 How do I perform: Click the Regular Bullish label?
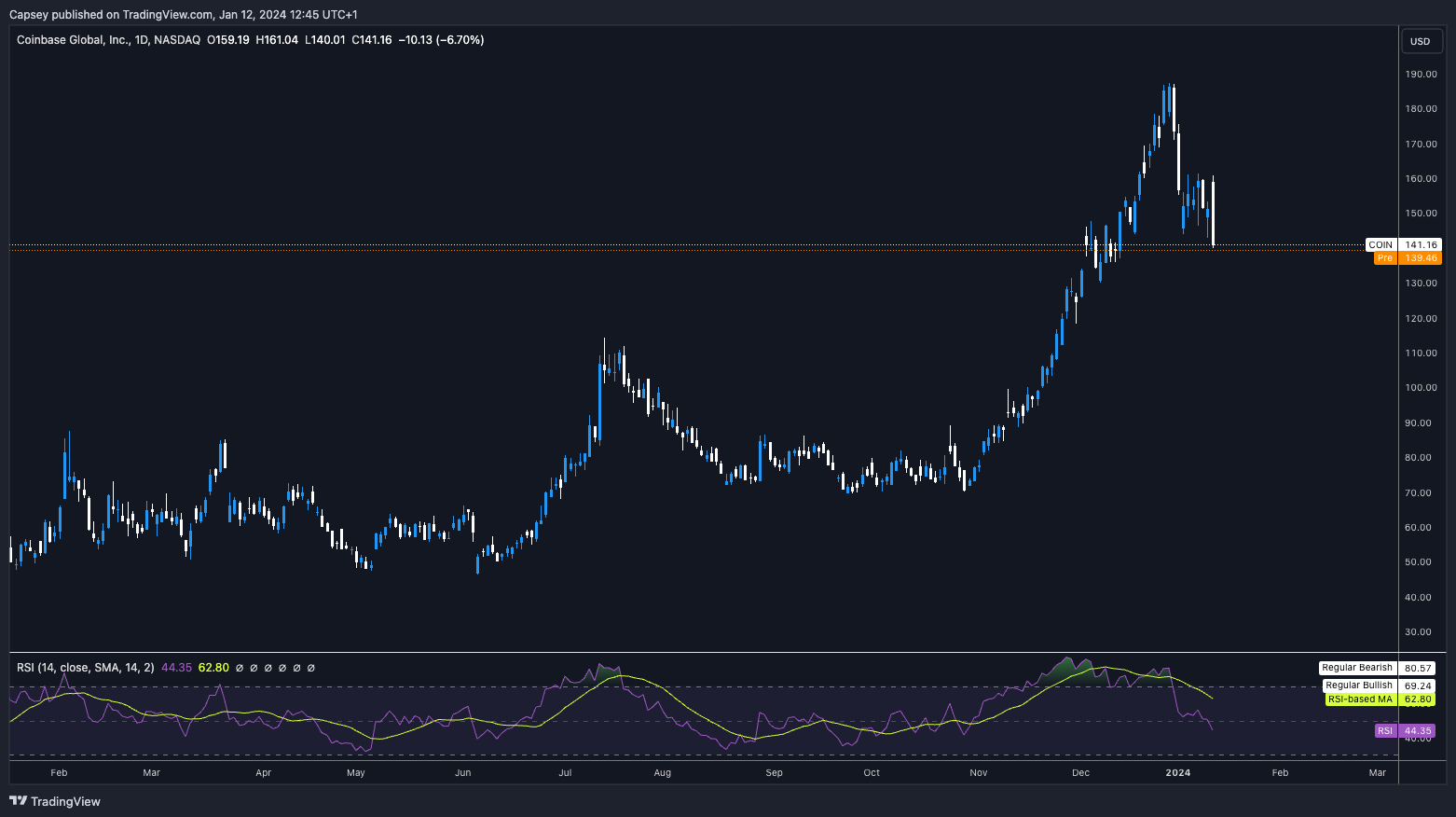[x=1358, y=685]
